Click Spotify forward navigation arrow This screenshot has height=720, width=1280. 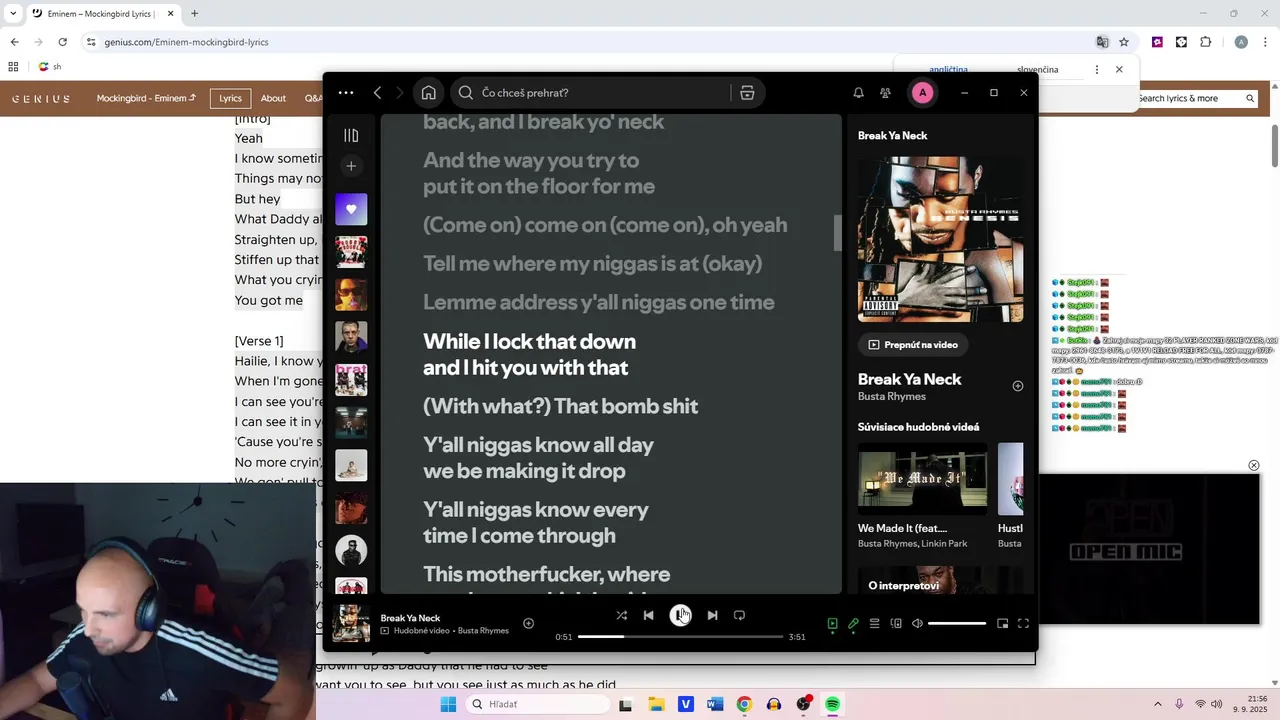399,93
